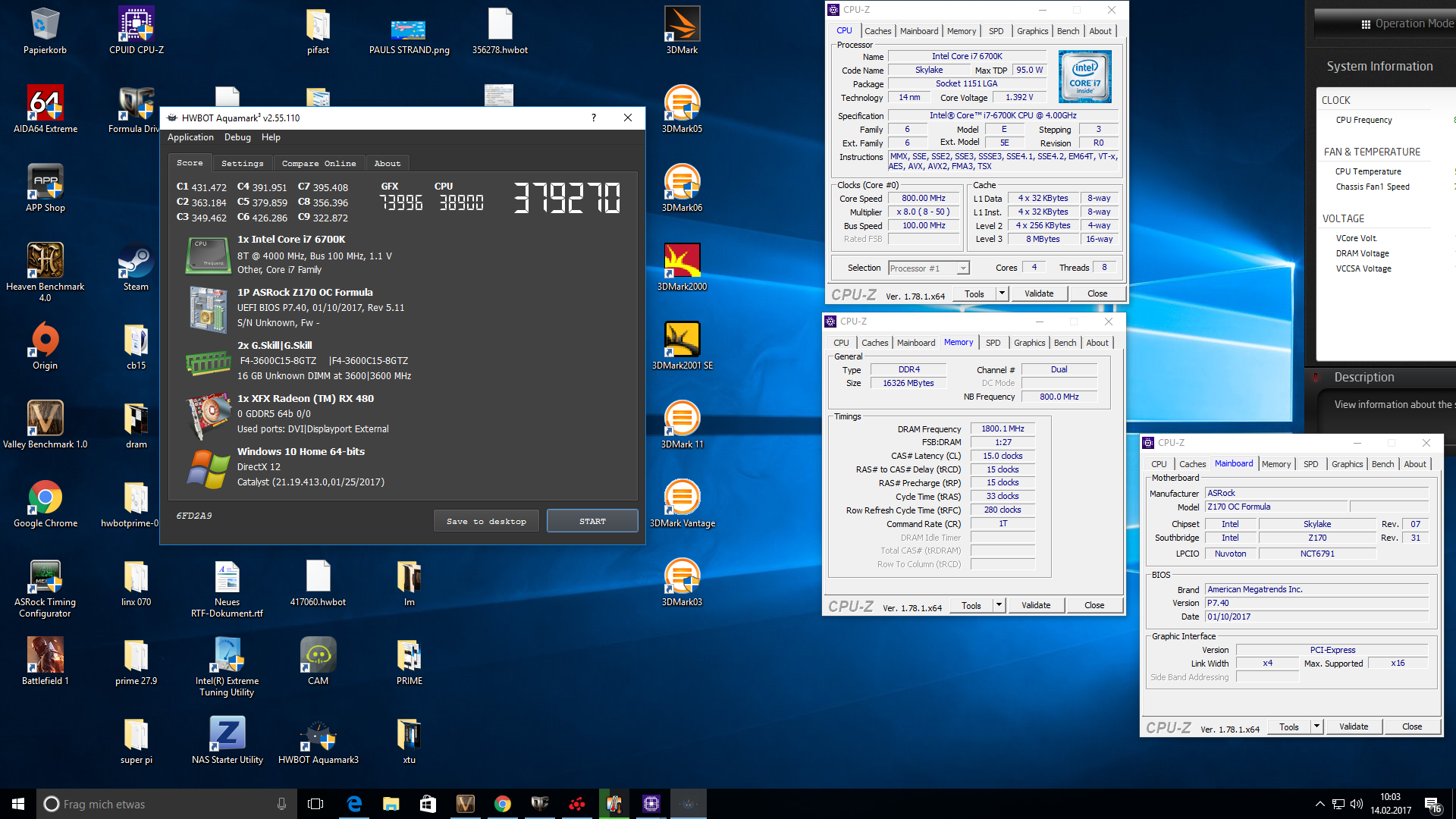Launch Google Chrome desktop shortcut
This screenshot has height=819, width=1456.
tap(45, 504)
